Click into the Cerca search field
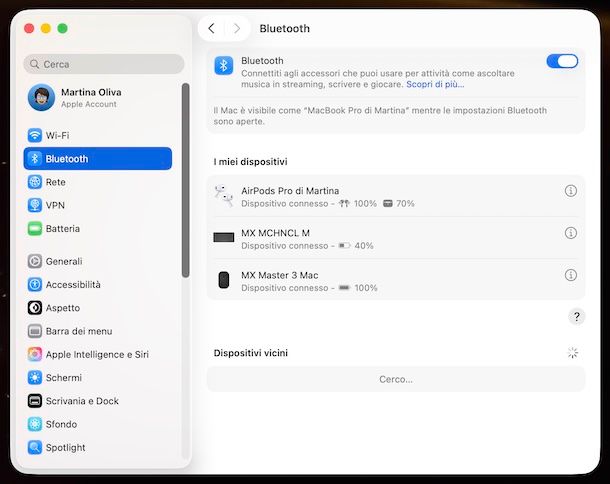Viewport: 610px width, 484px height. click(104, 64)
